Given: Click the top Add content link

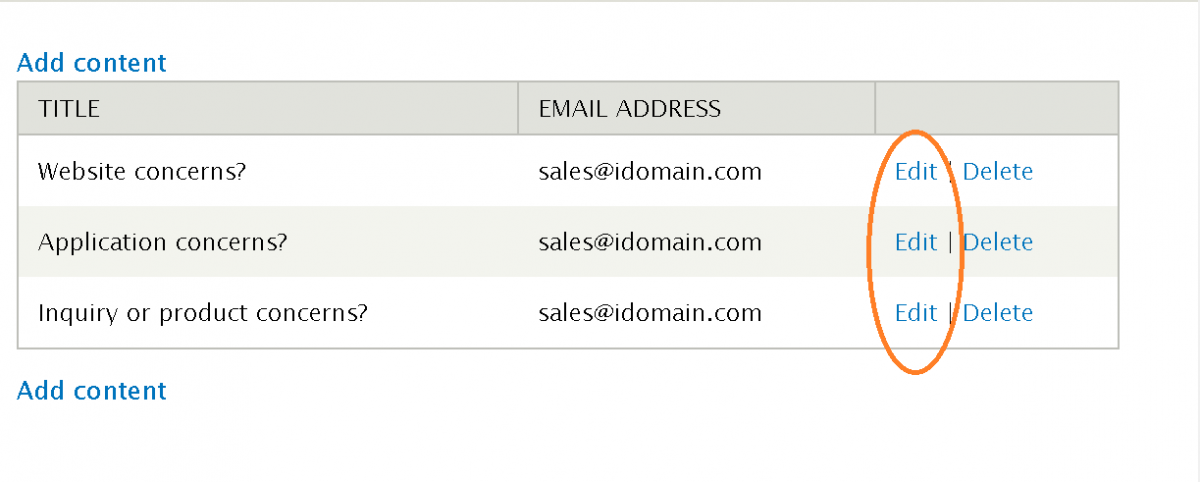Looking at the screenshot, I should [92, 63].
